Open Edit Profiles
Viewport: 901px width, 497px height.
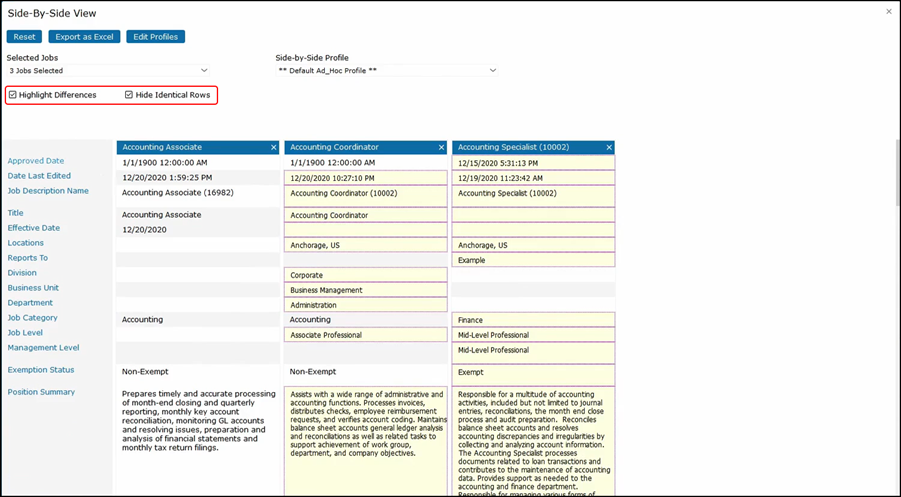coord(155,37)
